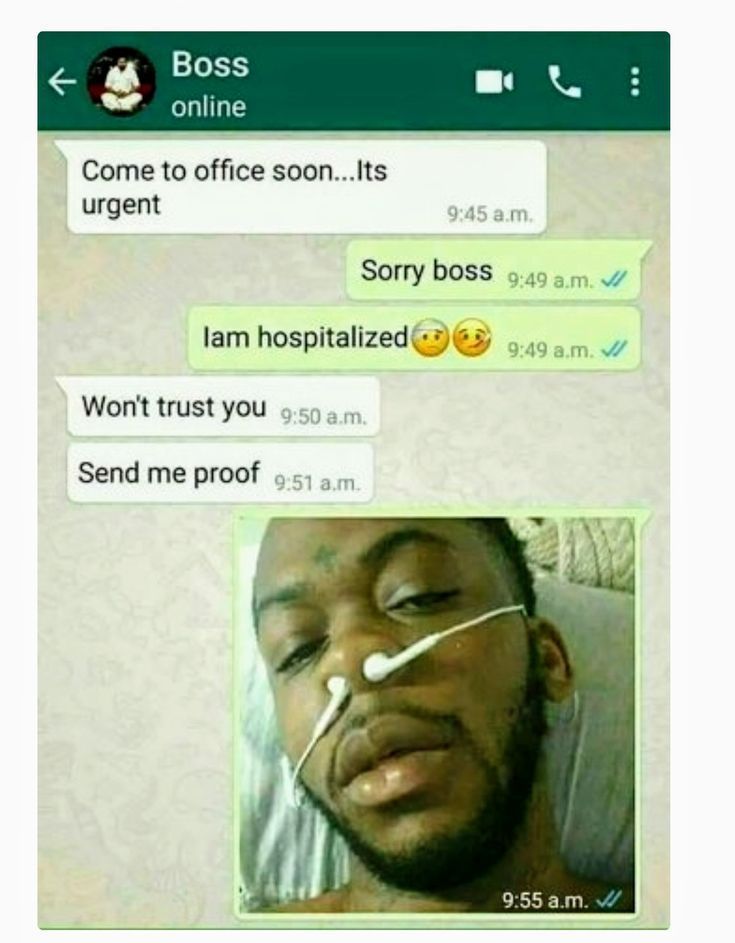The image size is (735, 943).
Task: Open Boss contact name in header
Action: [x=210, y=64]
